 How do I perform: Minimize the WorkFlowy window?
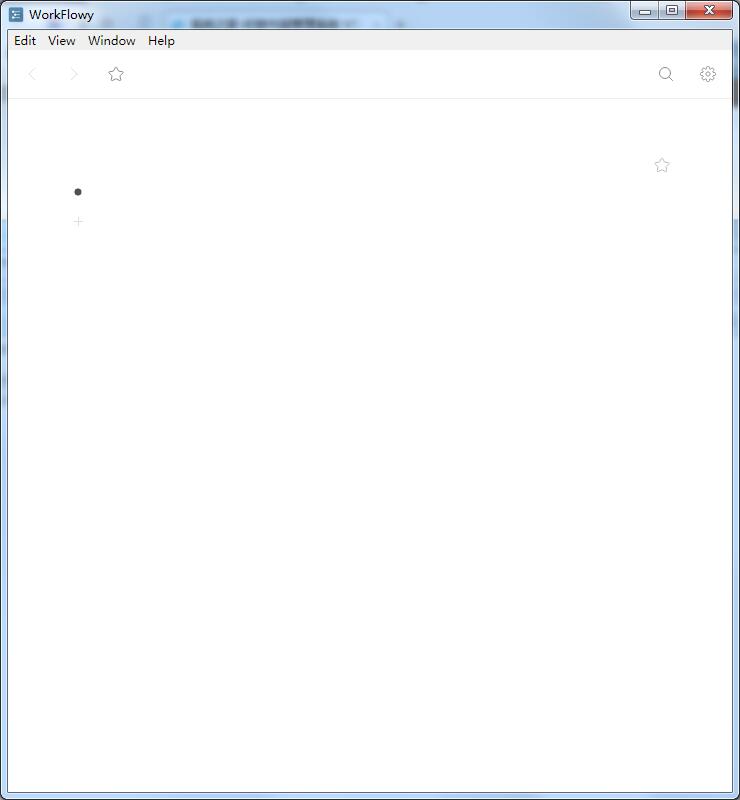tap(645, 11)
